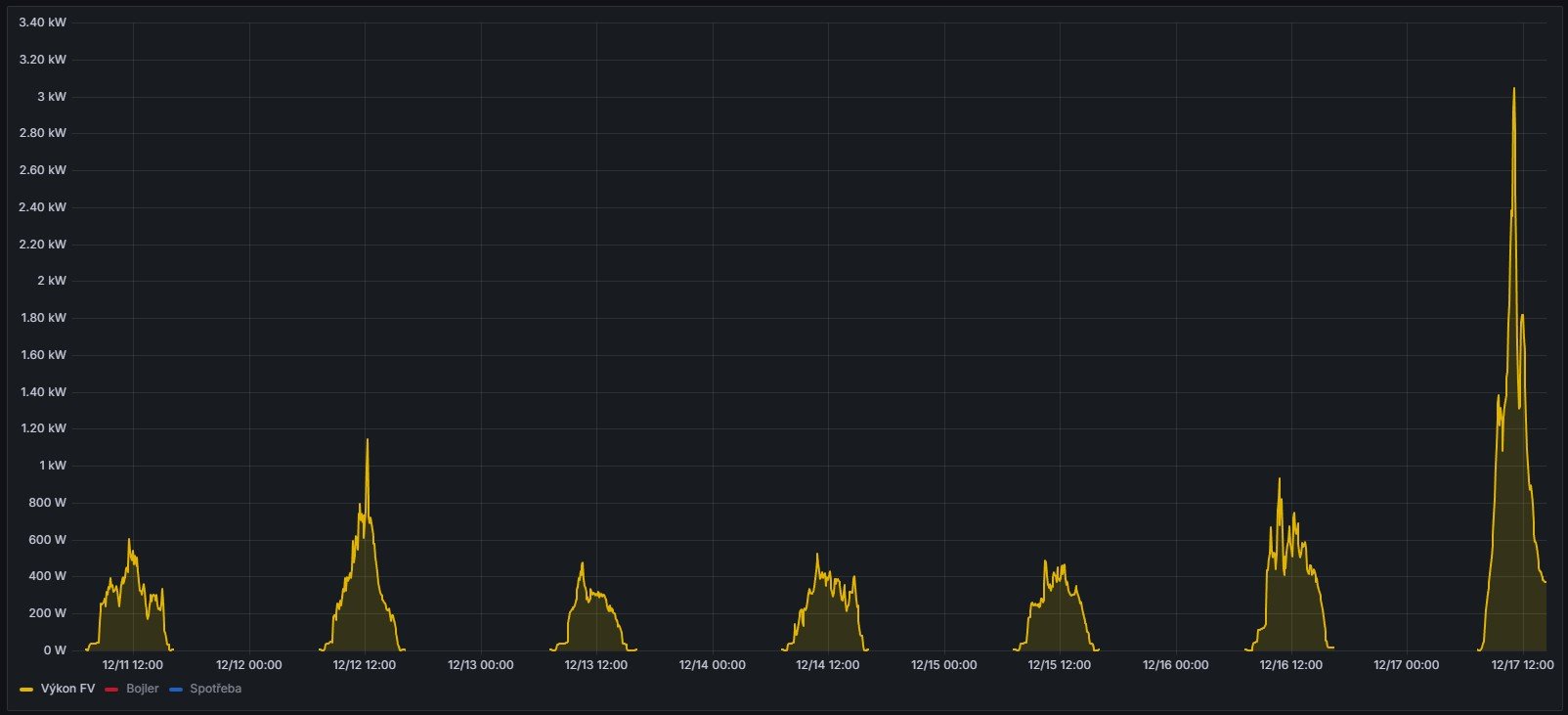The width and height of the screenshot is (1568, 715).
Task: Open the yellow color swatch for Výkon FV
Action: click(x=26, y=690)
